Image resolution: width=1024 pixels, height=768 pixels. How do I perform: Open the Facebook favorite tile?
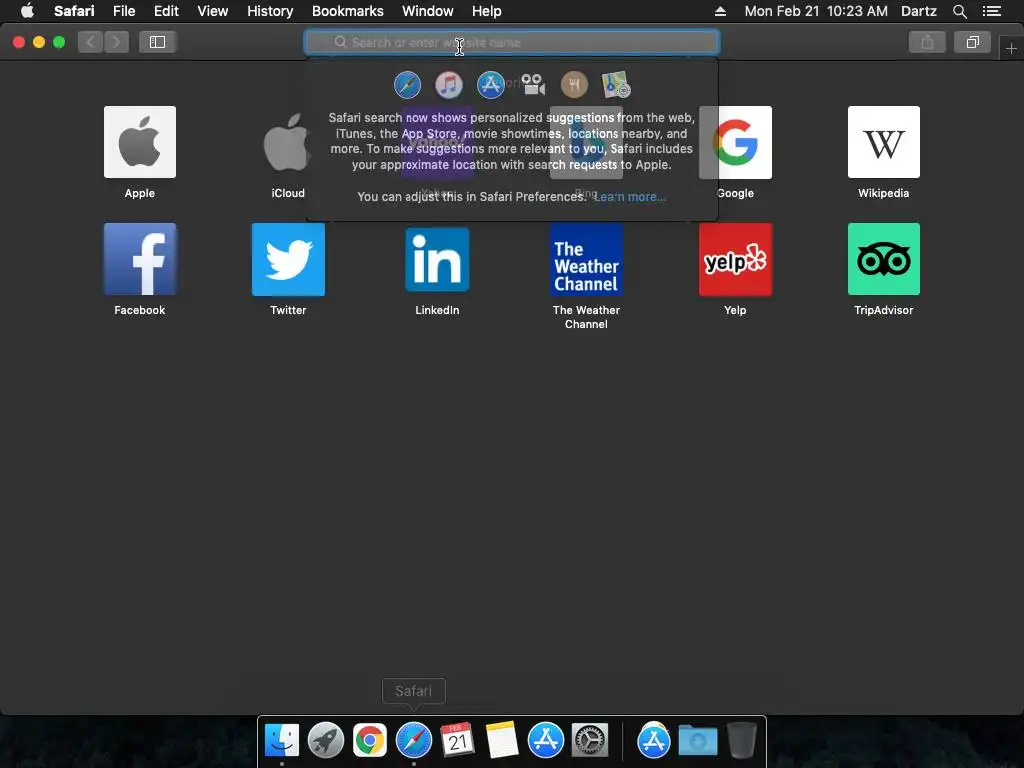[140, 259]
